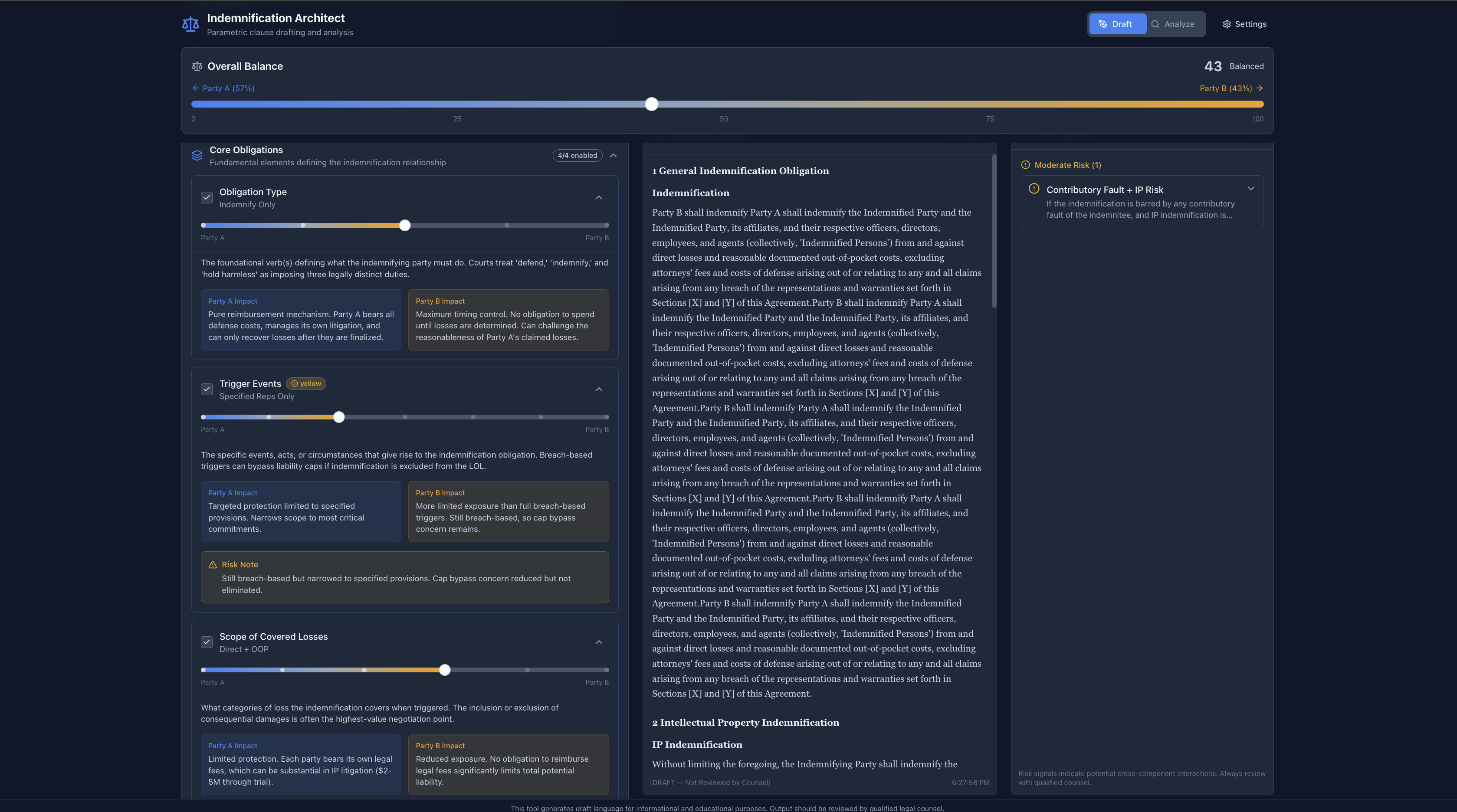This screenshot has height=812, width=1457.
Task: Click the 'Direct + OOP' setting label
Action: click(x=244, y=649)
